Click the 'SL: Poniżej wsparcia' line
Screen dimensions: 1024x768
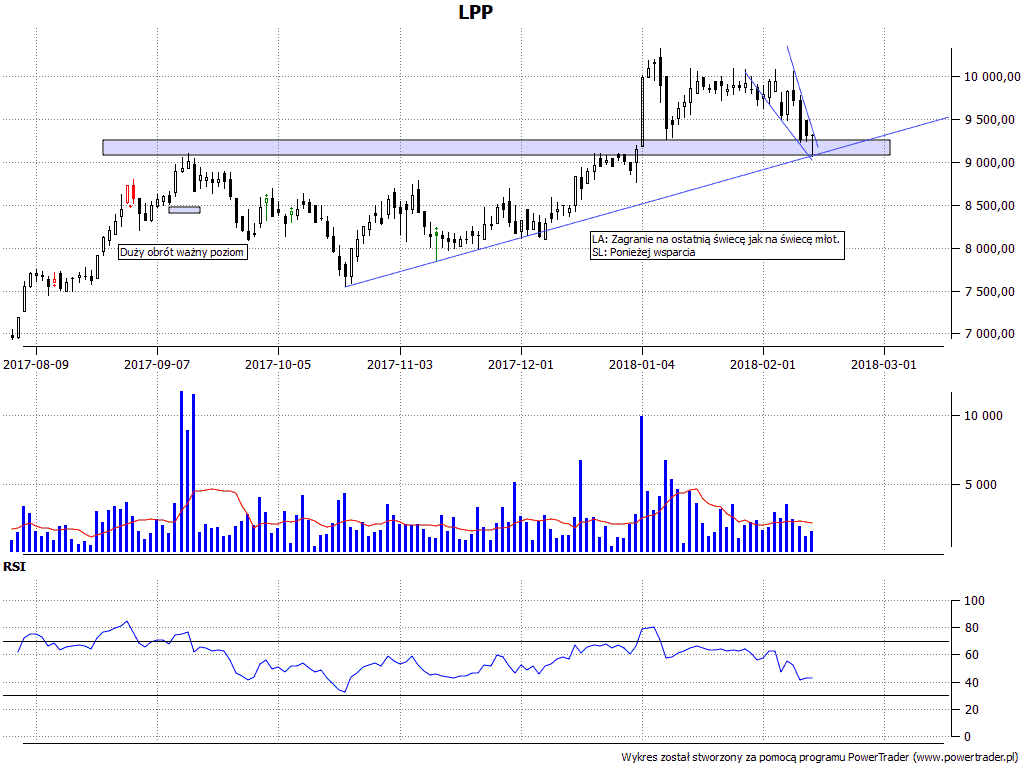(x=644, y=252)
